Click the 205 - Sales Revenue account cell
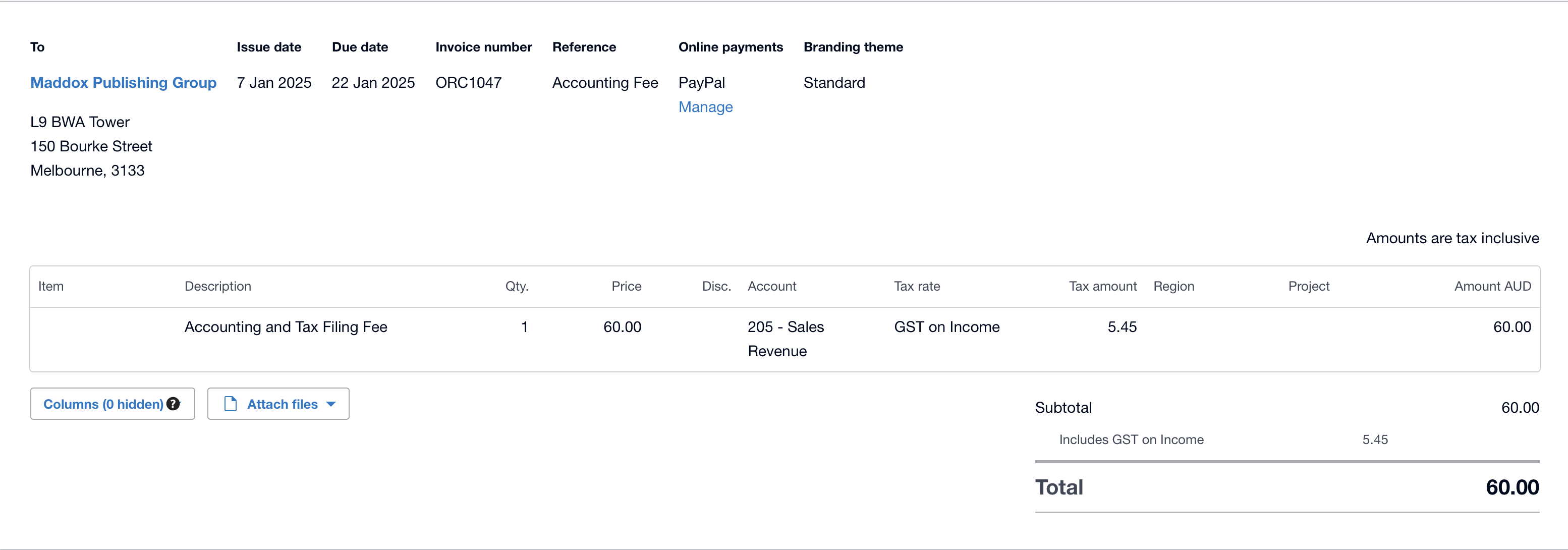The height and width of the screenshot is (550, 1568). coord(785,339)
